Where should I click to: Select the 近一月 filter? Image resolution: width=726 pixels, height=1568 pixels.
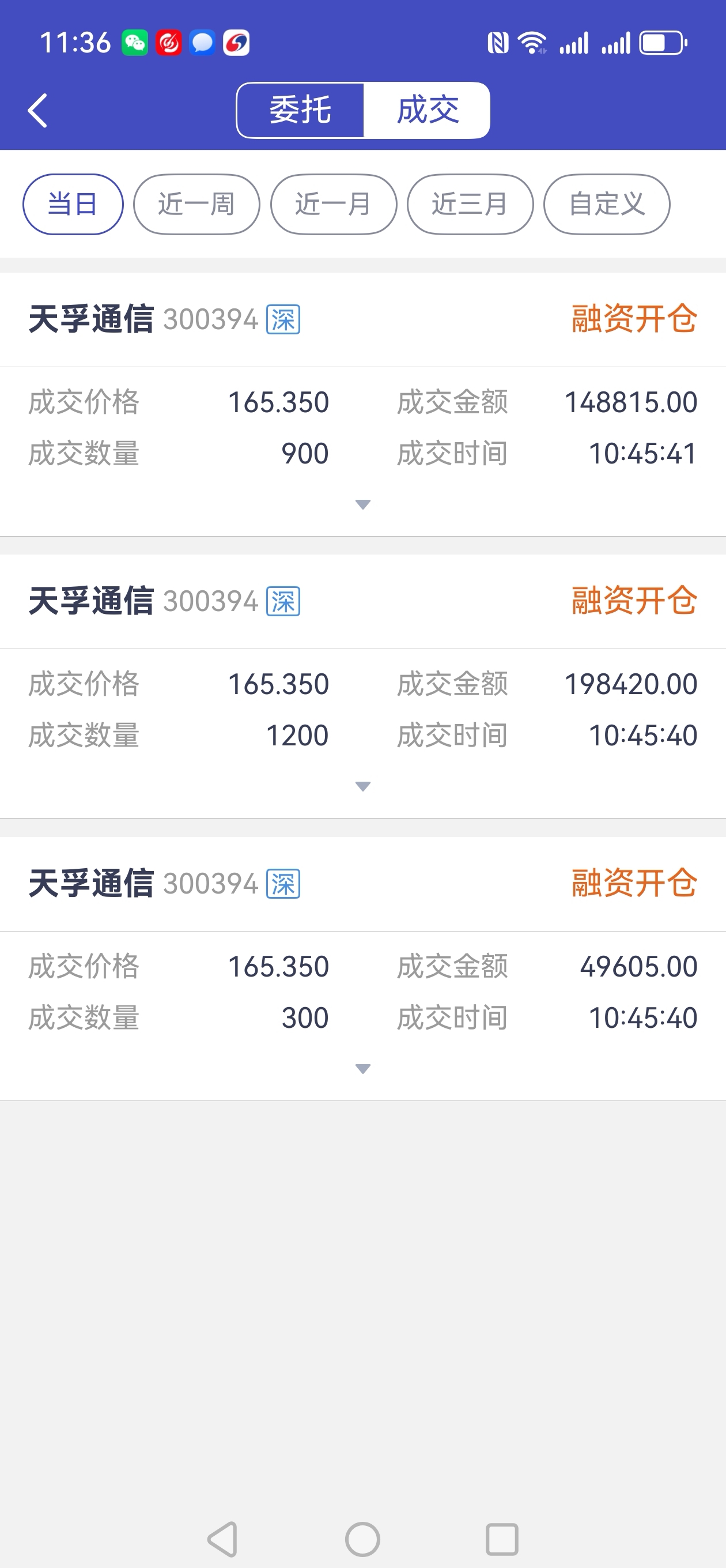pyautogui.click(x=334, y=205)
